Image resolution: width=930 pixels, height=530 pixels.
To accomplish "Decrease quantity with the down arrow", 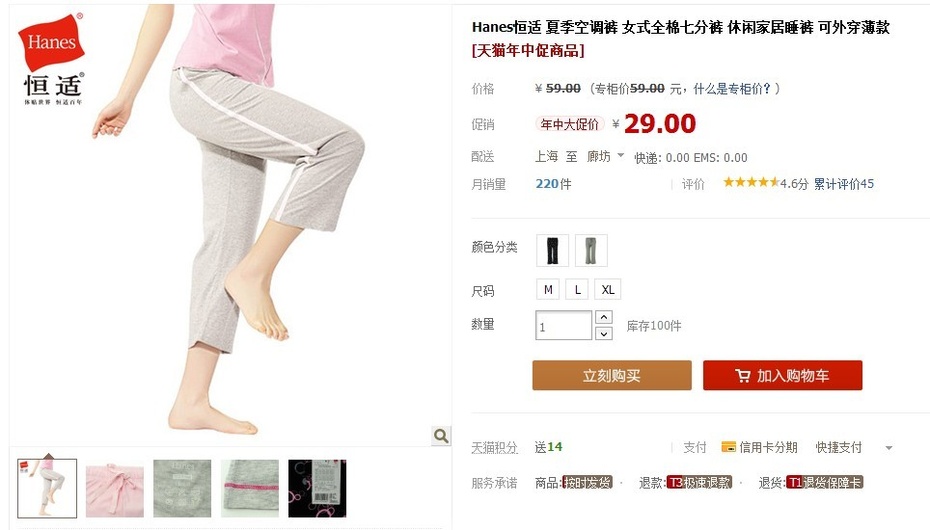I will pos(603,334).
